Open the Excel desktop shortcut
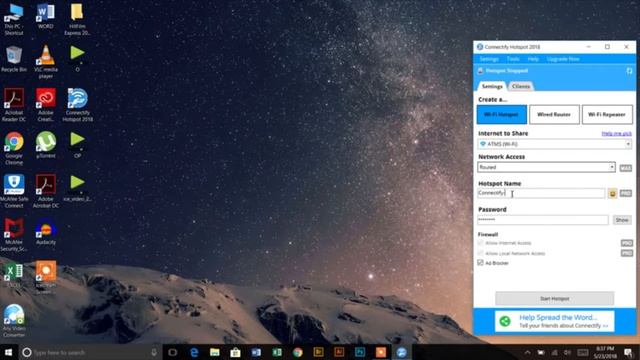The height and width of the screenshot is (360, 640). [x=14, y=275]
